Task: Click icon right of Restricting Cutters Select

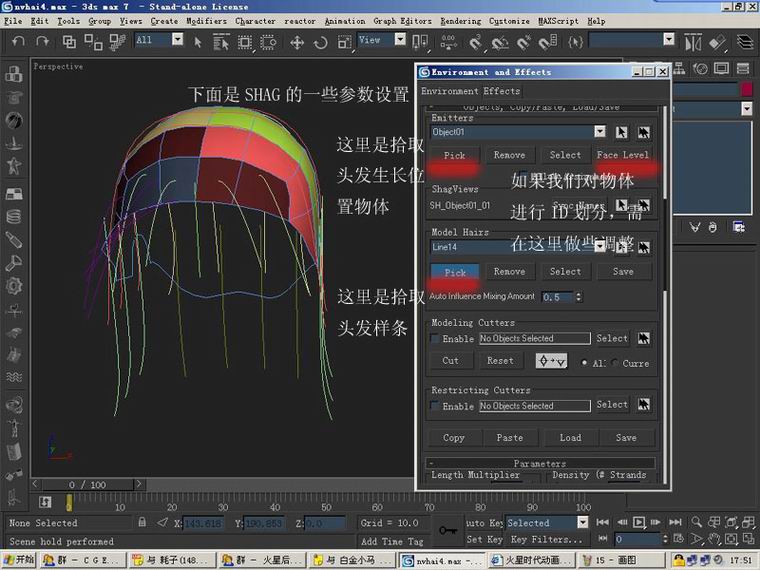Action: coord(643,404)
